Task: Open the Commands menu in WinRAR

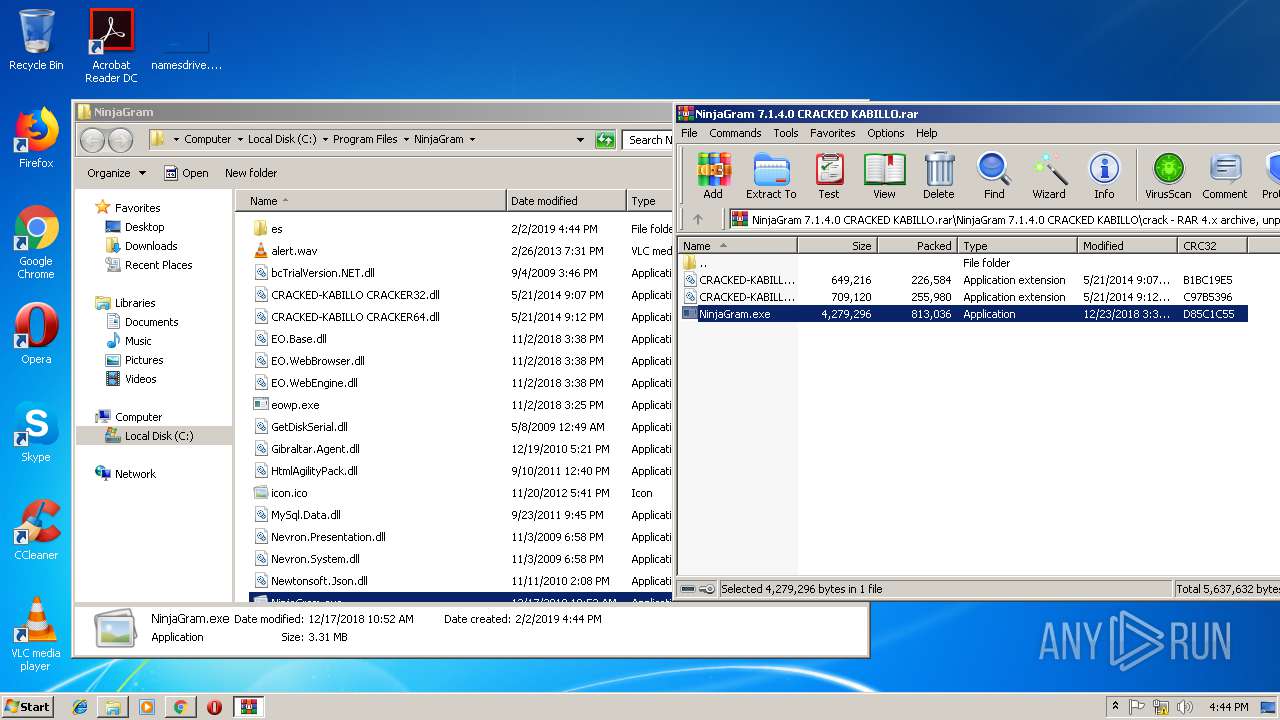Action: [x=735, y=133]
